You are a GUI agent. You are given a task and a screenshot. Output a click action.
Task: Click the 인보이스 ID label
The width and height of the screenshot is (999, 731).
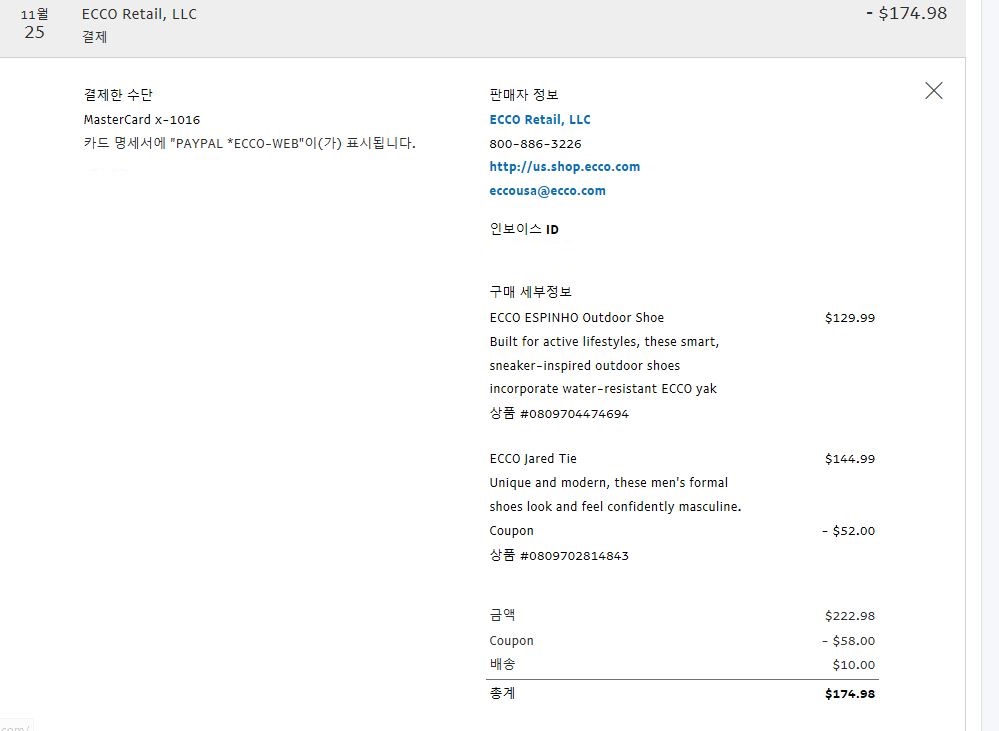[523, 229]
